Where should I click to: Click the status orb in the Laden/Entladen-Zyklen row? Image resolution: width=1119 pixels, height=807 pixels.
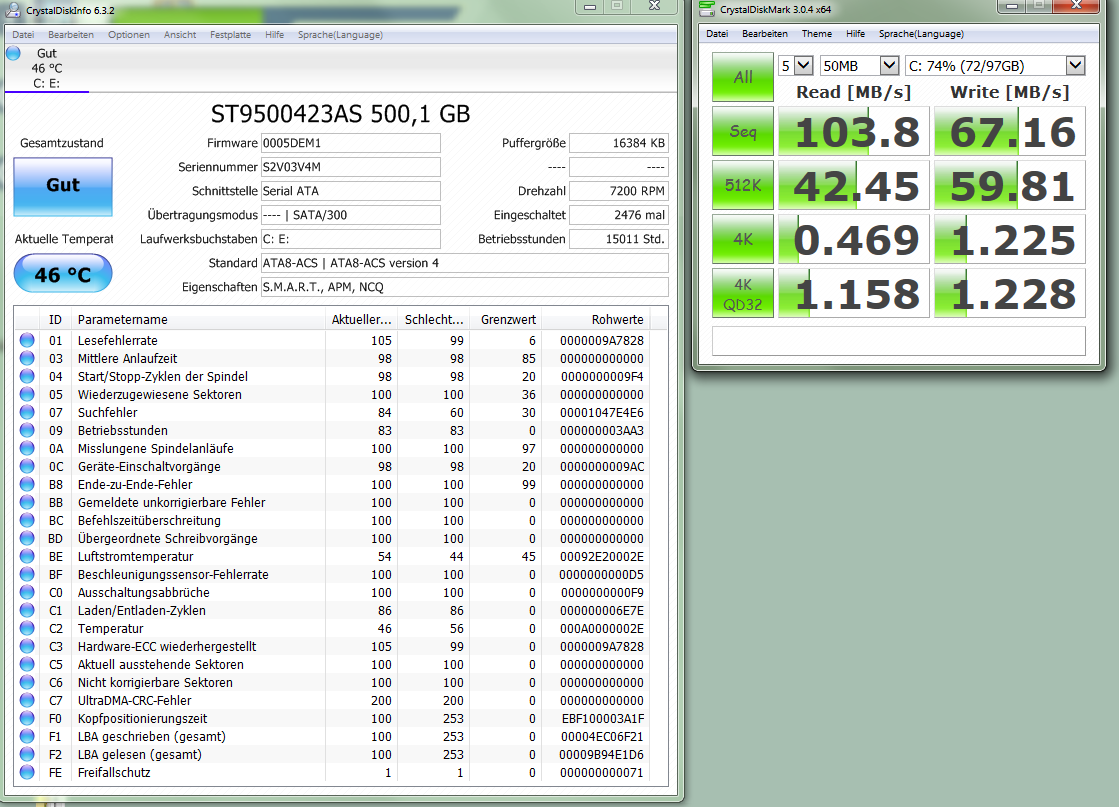point(27,610)
